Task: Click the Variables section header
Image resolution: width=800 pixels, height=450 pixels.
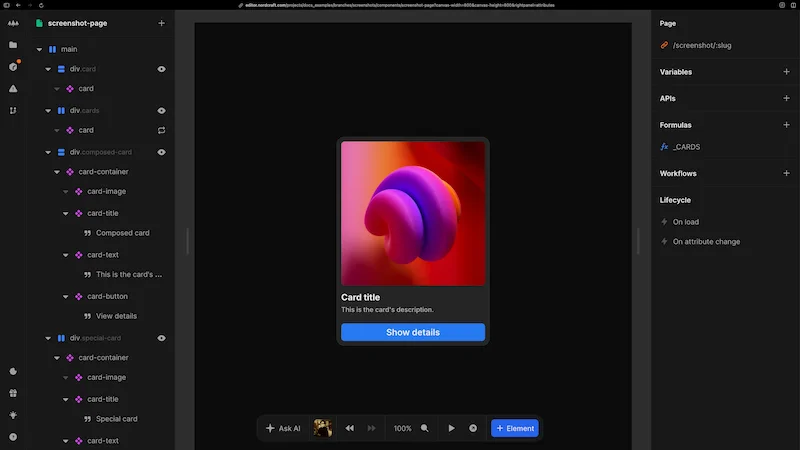Action: 676,72
